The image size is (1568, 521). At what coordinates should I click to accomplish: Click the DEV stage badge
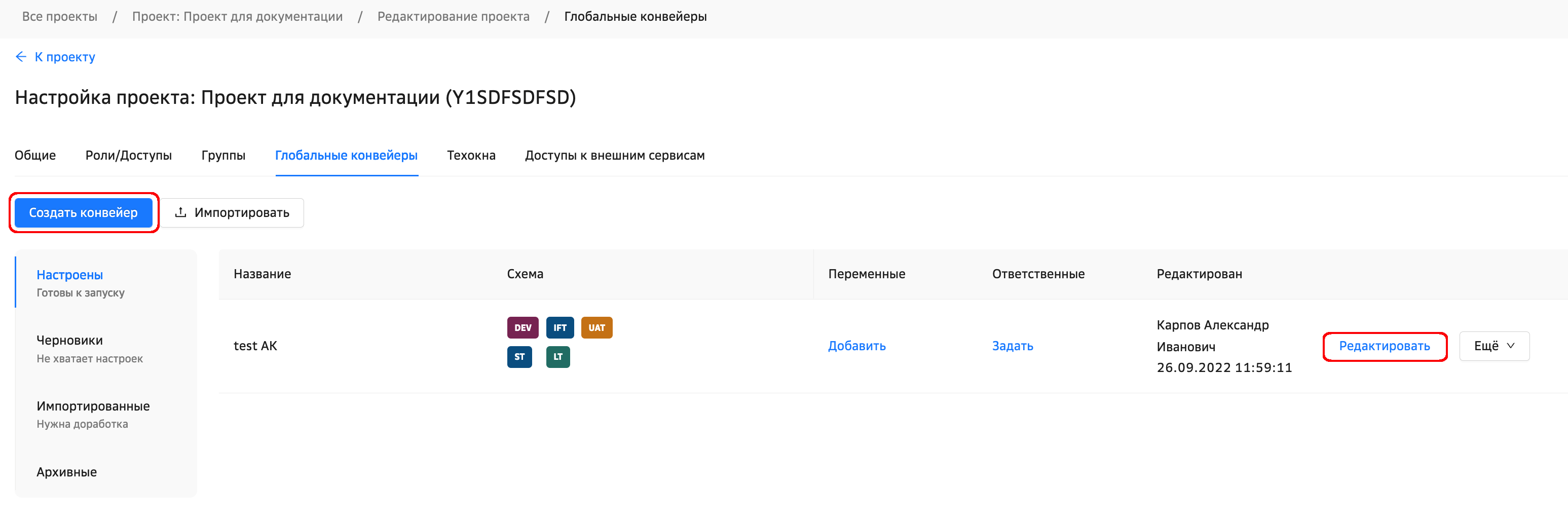[x=522, y=327]
